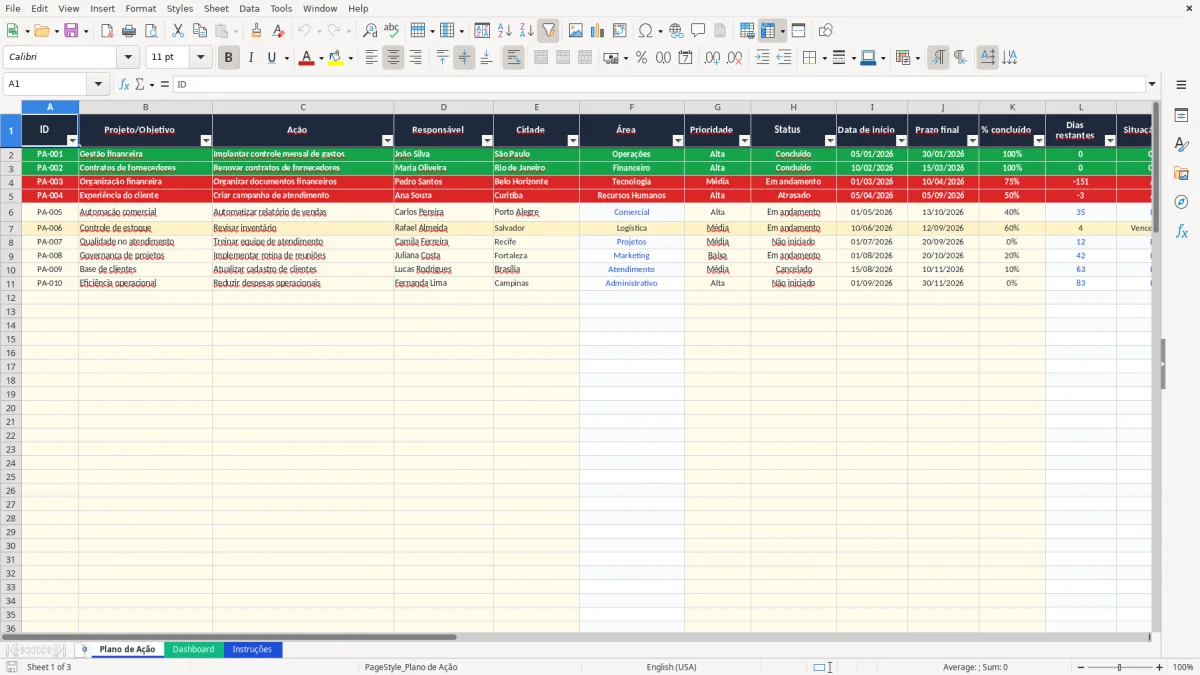This screenshot has width=1200, height=675.
Task: Toggle Underline formatting
Action: click(271, 58)
